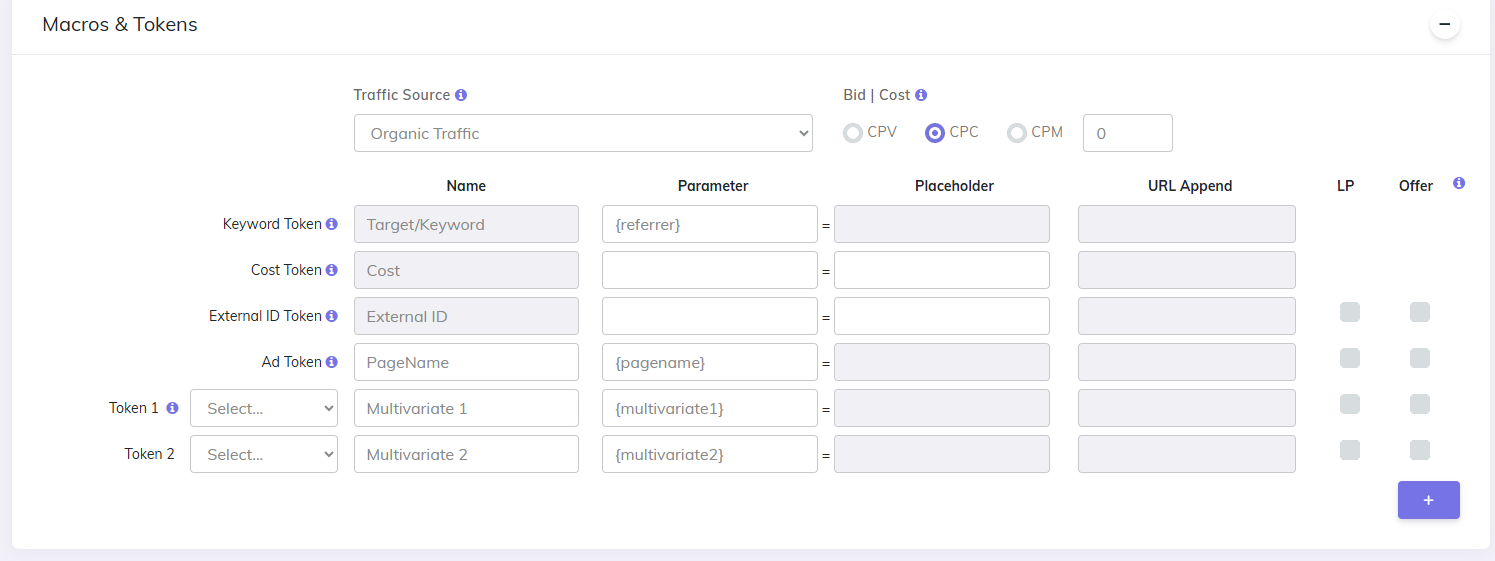
Task: Click info icon next to Offer column
Action: point(1459,184)
